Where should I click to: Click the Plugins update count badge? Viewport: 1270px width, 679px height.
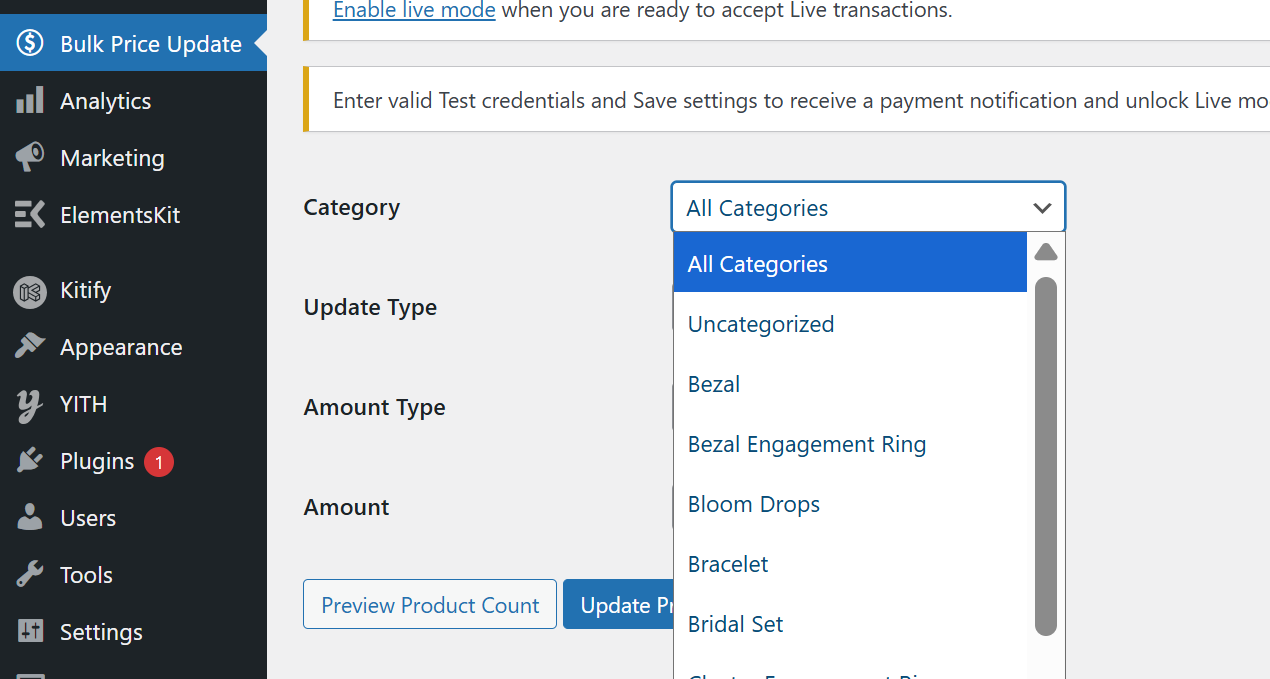pyautogui.click(x=158, y=462)
